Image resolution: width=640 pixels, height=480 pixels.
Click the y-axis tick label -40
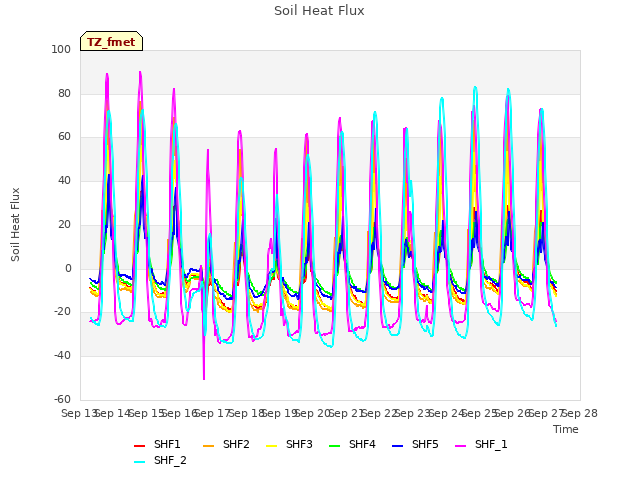[62, 356]
